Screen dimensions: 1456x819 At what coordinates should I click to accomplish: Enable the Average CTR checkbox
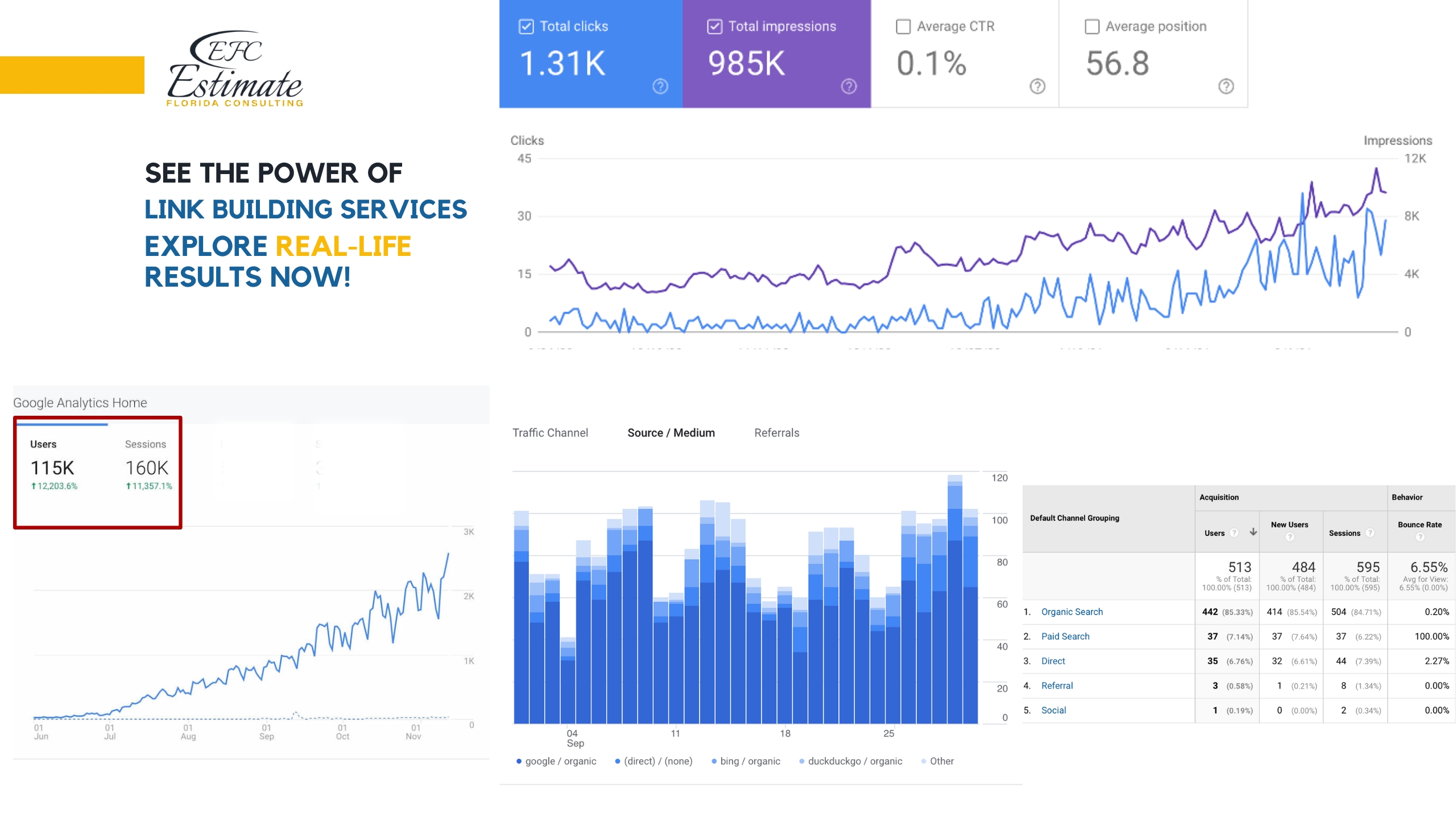tap(903, 27)
